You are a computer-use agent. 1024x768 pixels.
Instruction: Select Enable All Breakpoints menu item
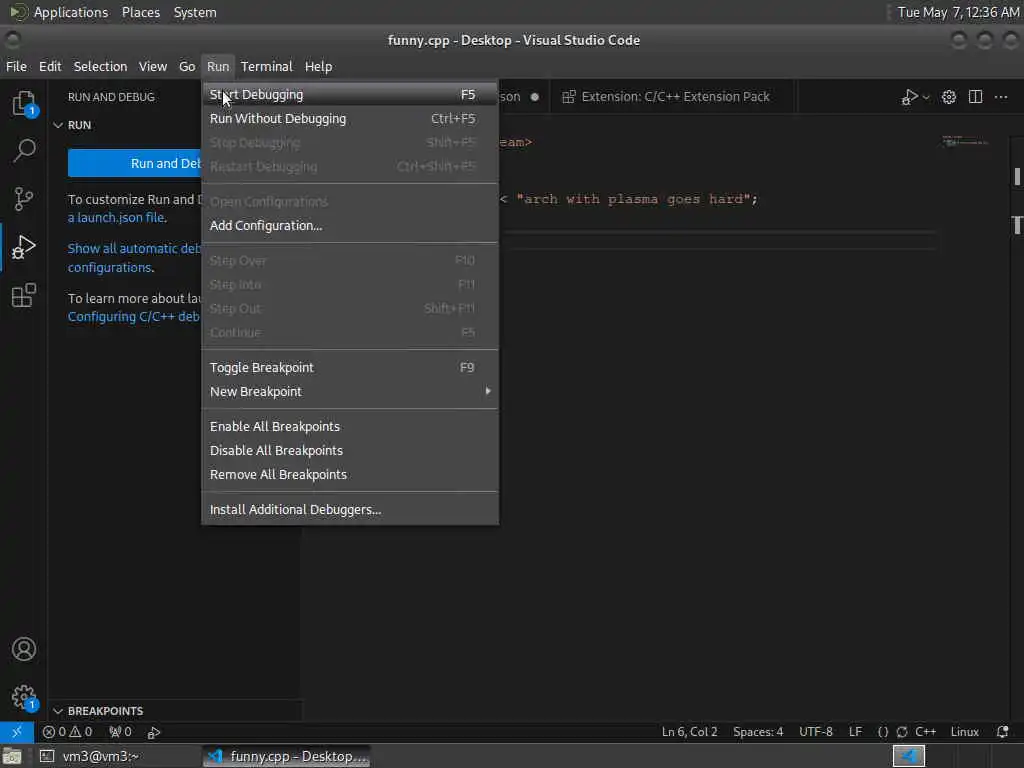tap(350, 426)
